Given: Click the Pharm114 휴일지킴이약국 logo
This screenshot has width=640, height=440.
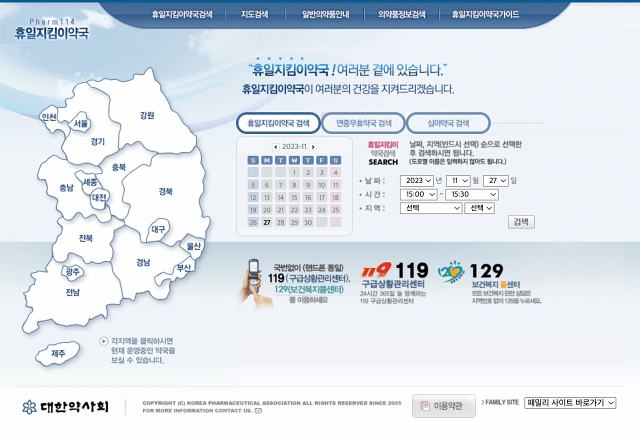Looking at the screenshot, I should point(51,29).
